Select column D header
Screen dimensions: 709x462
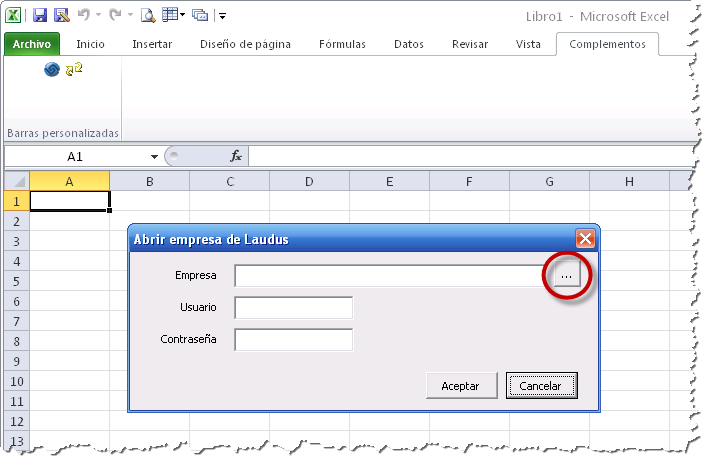310,182
